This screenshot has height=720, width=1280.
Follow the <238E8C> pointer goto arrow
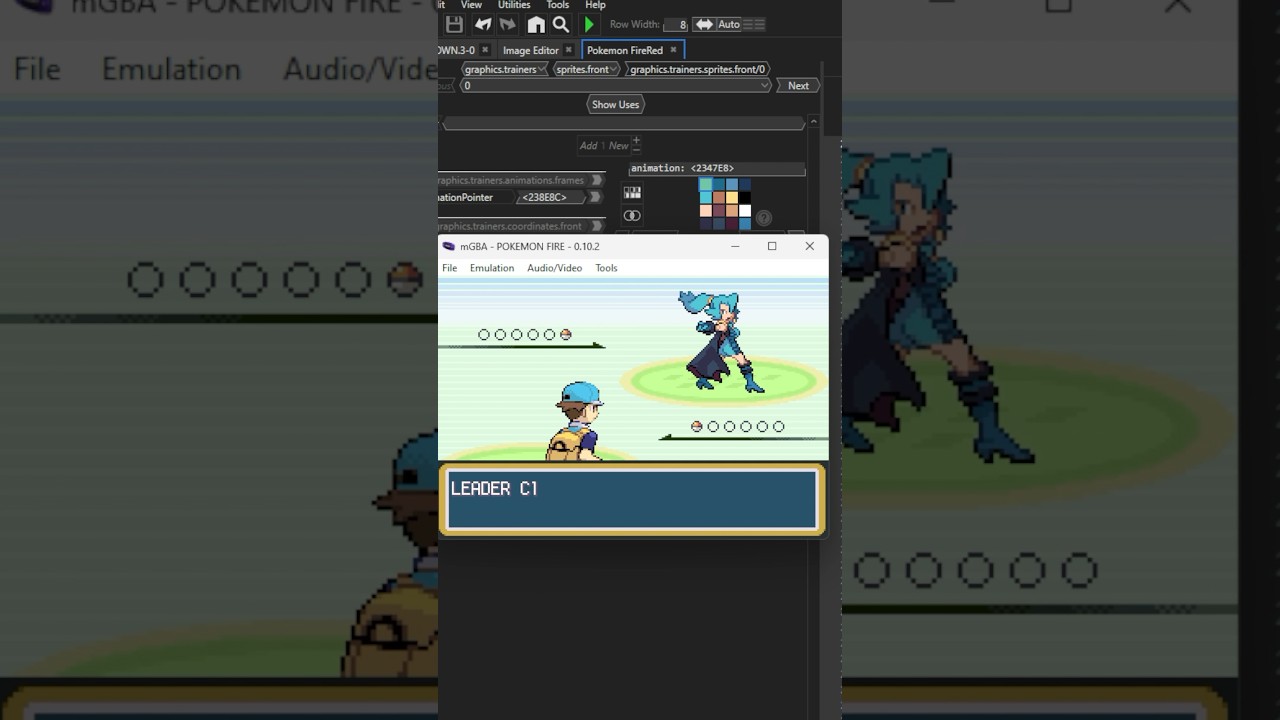597,198
